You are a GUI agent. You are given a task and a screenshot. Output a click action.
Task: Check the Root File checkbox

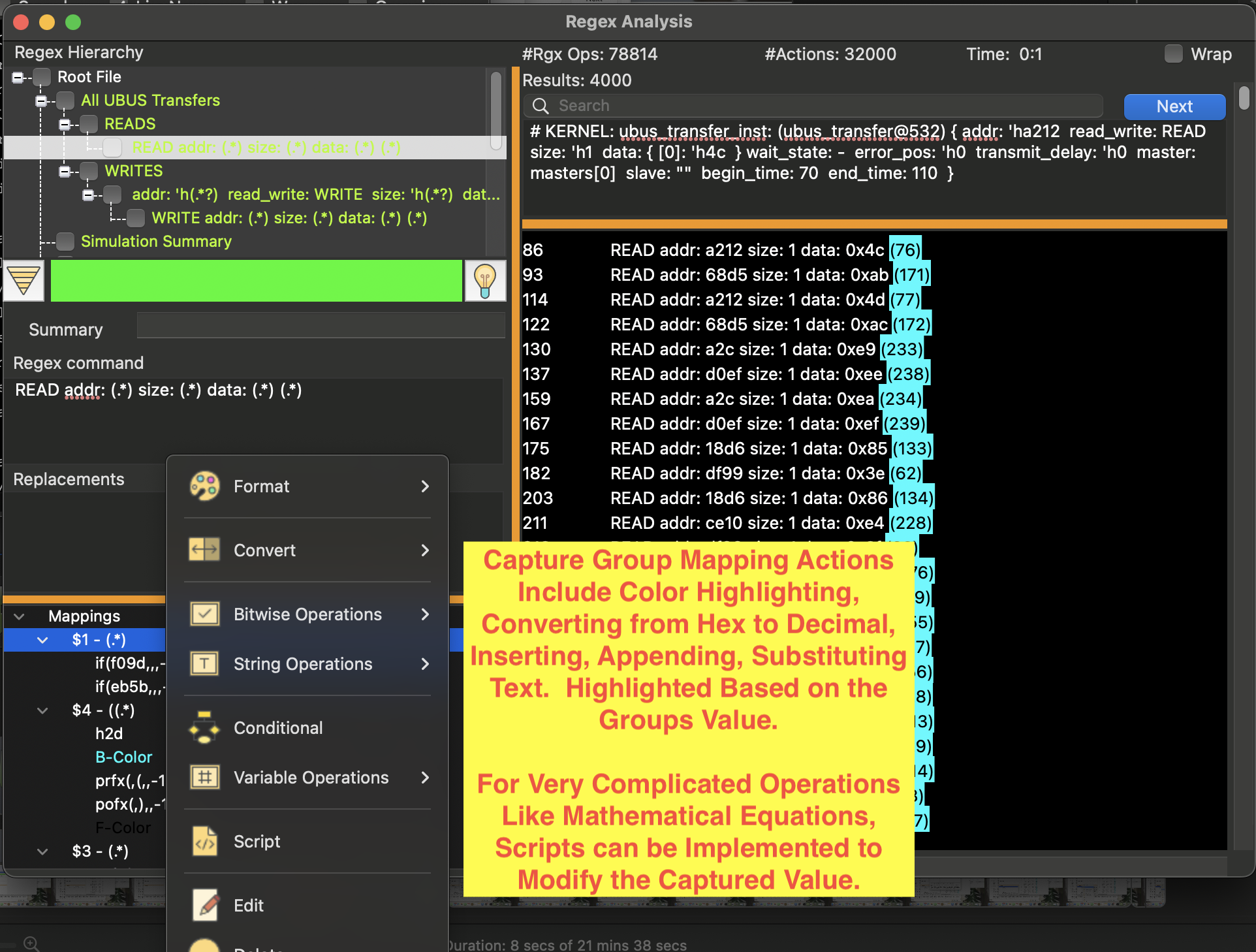point(42,77)
